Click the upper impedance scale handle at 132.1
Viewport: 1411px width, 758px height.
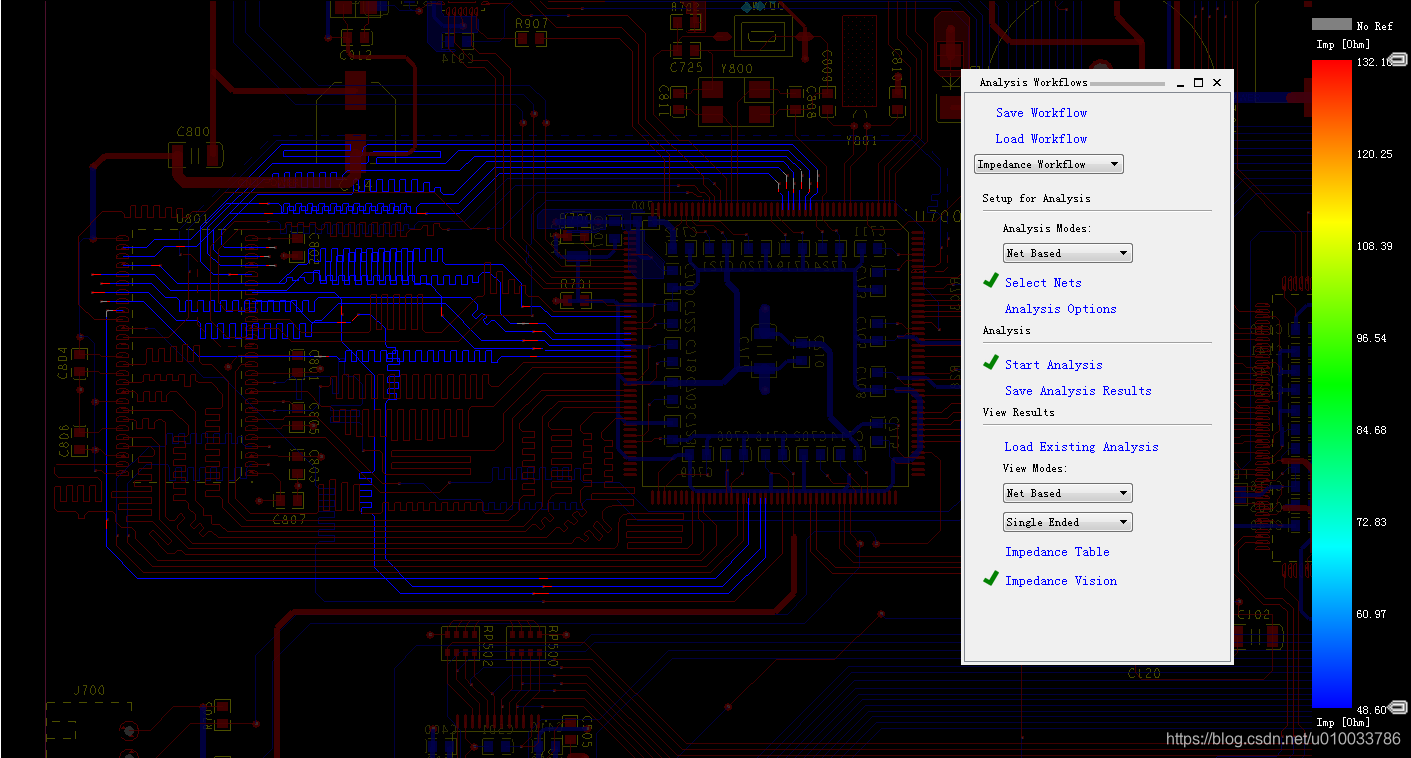pyautogui.click(x=1399, y=61)
